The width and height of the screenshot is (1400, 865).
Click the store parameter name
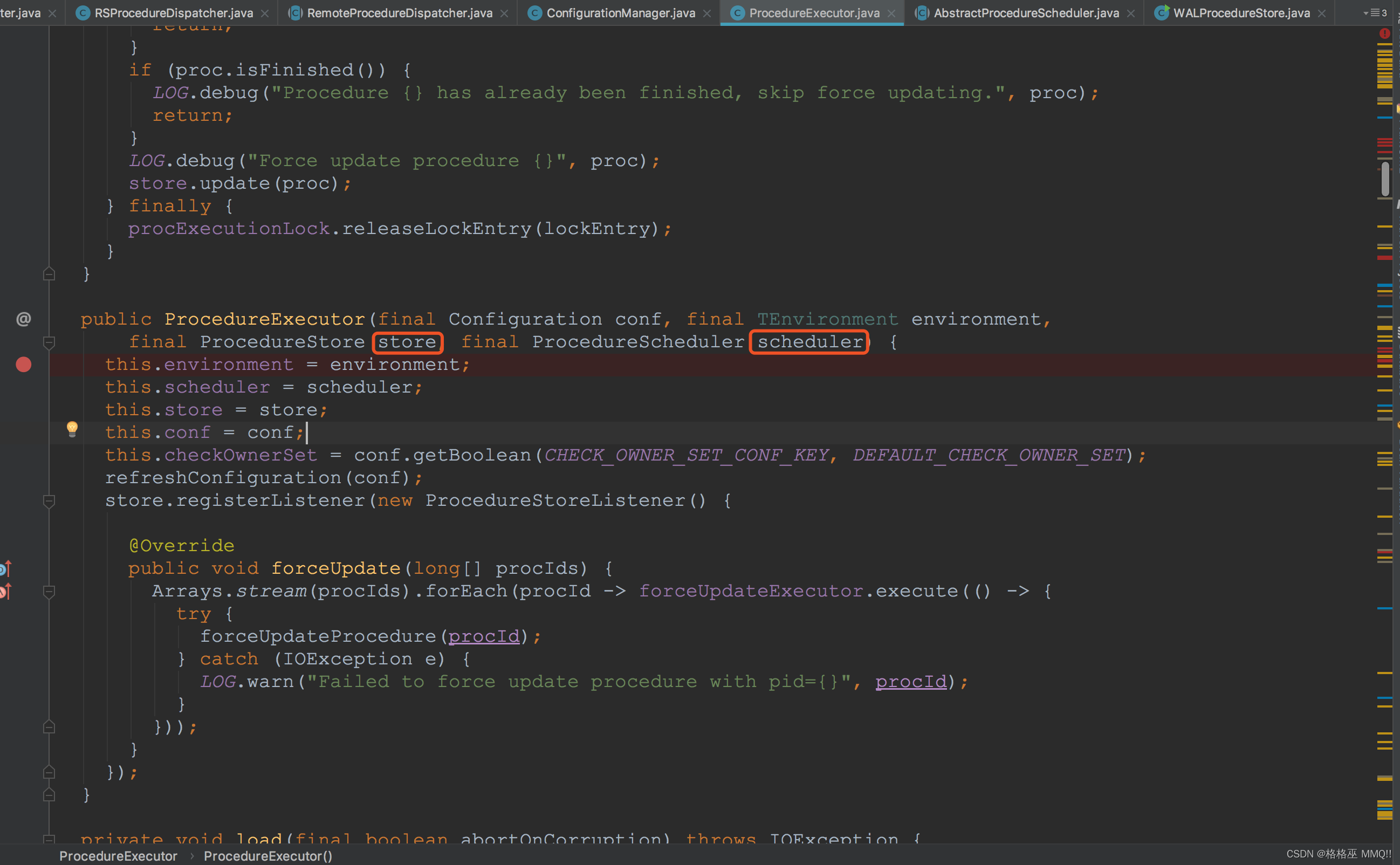tap(407, 341)
